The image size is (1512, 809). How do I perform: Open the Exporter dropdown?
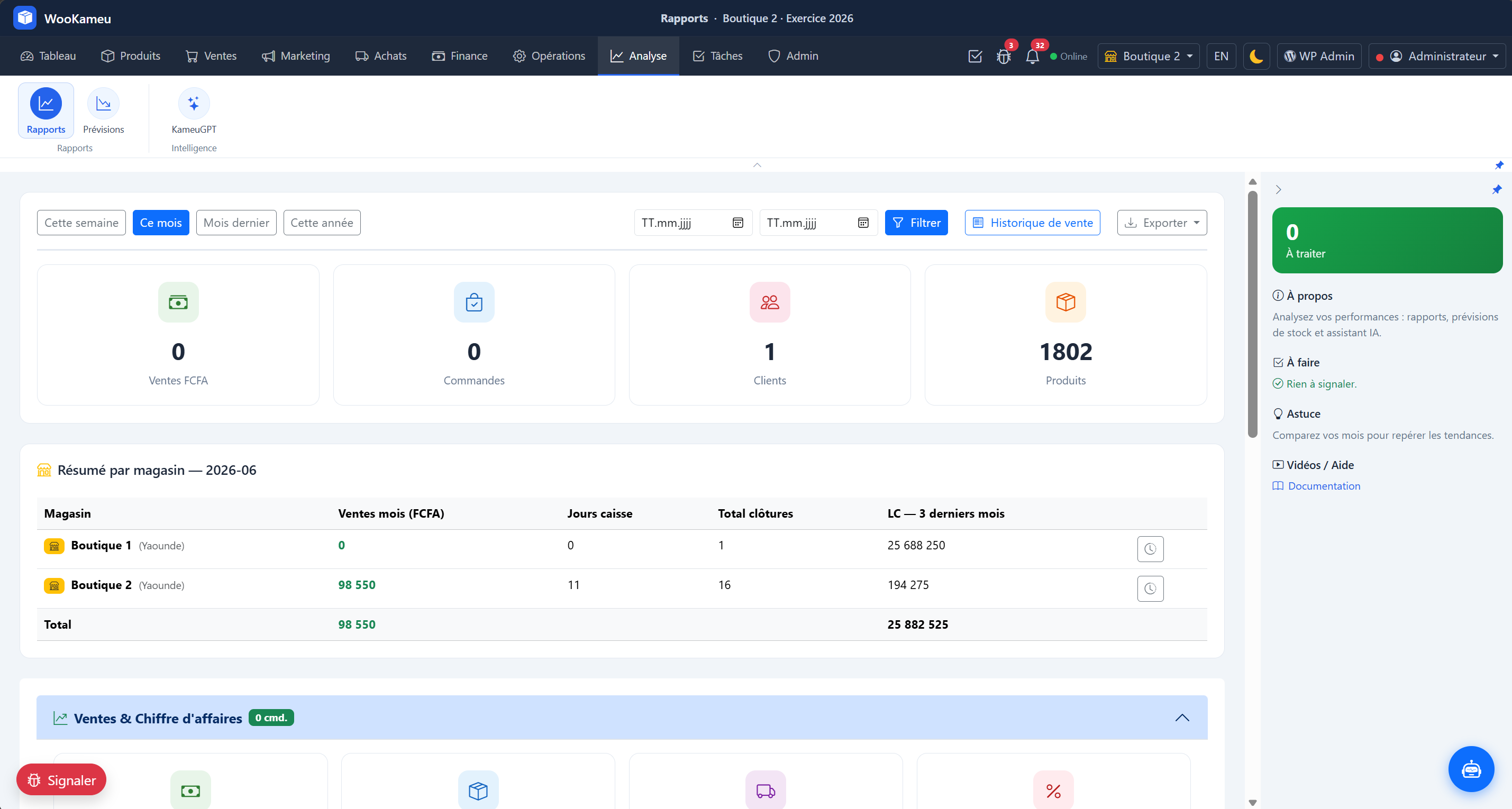pyautogui.click(x=1162, y=223)
